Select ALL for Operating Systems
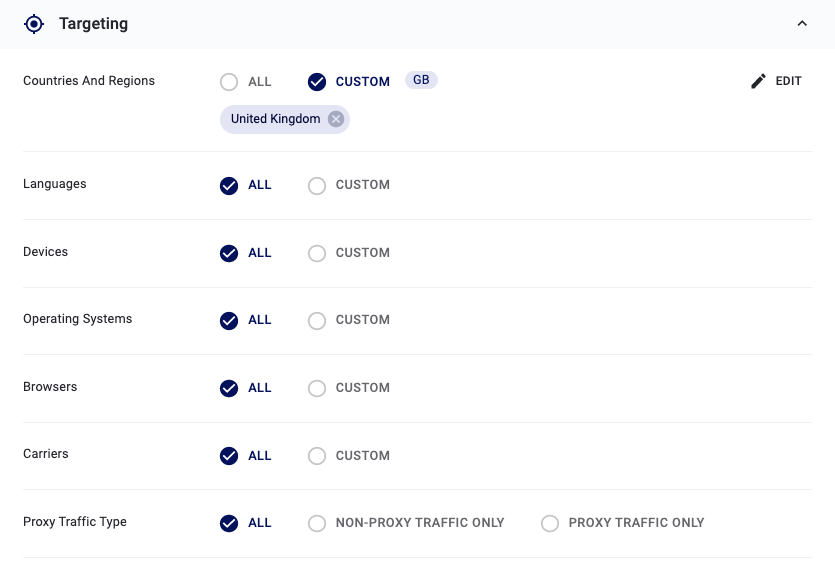This screenshot has height=567, width=835. [229, 320]
